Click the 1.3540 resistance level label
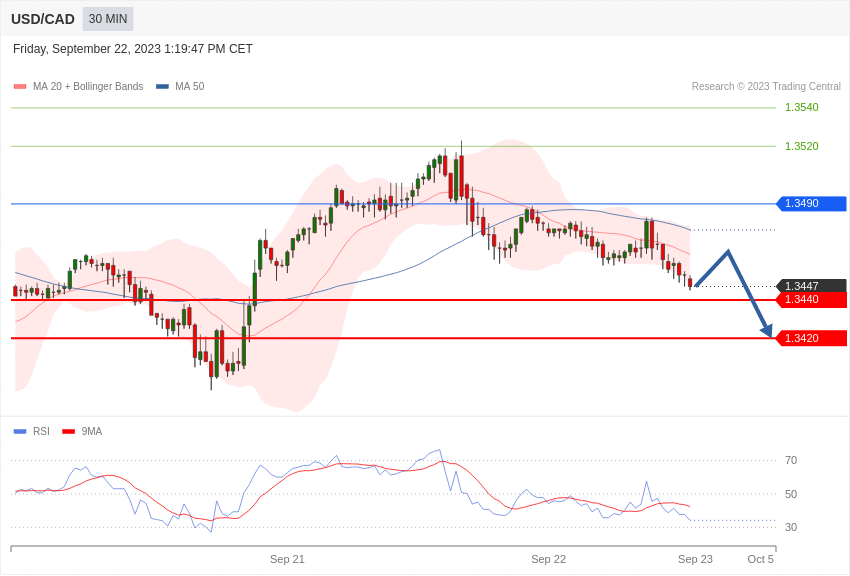The image size is (850, 576). tap(802, 107)
